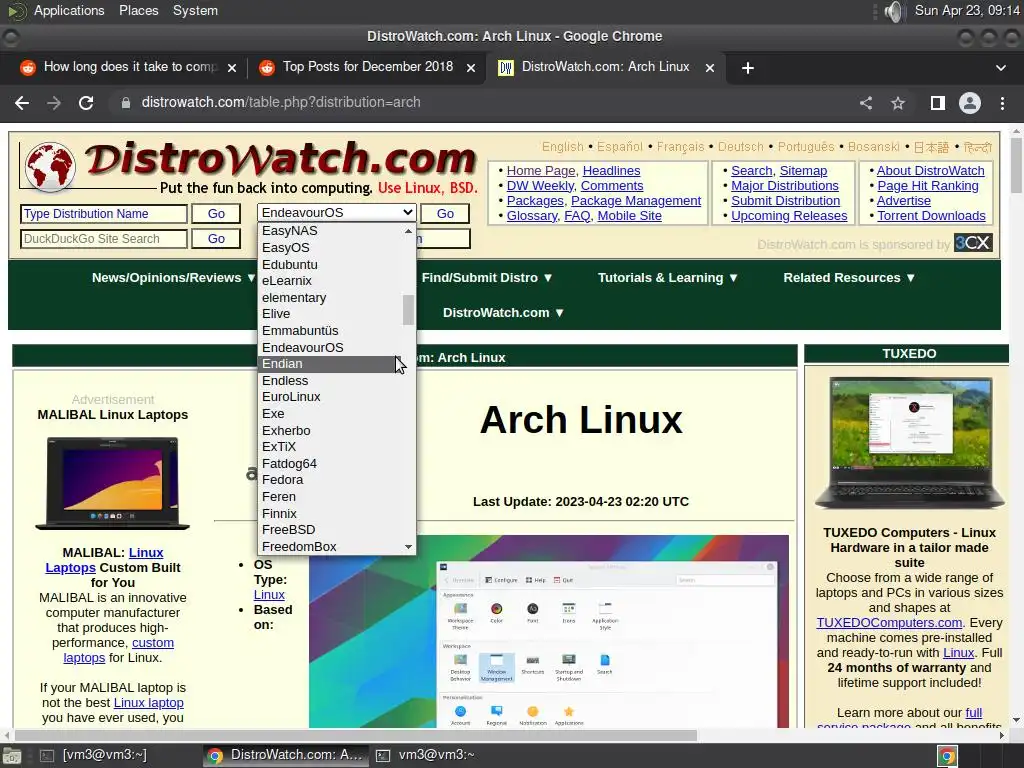Click the DuckDuckGo Site Search field
This screenshot has width=1024, height=768.
pyautogui.click(x=104, y=239)
